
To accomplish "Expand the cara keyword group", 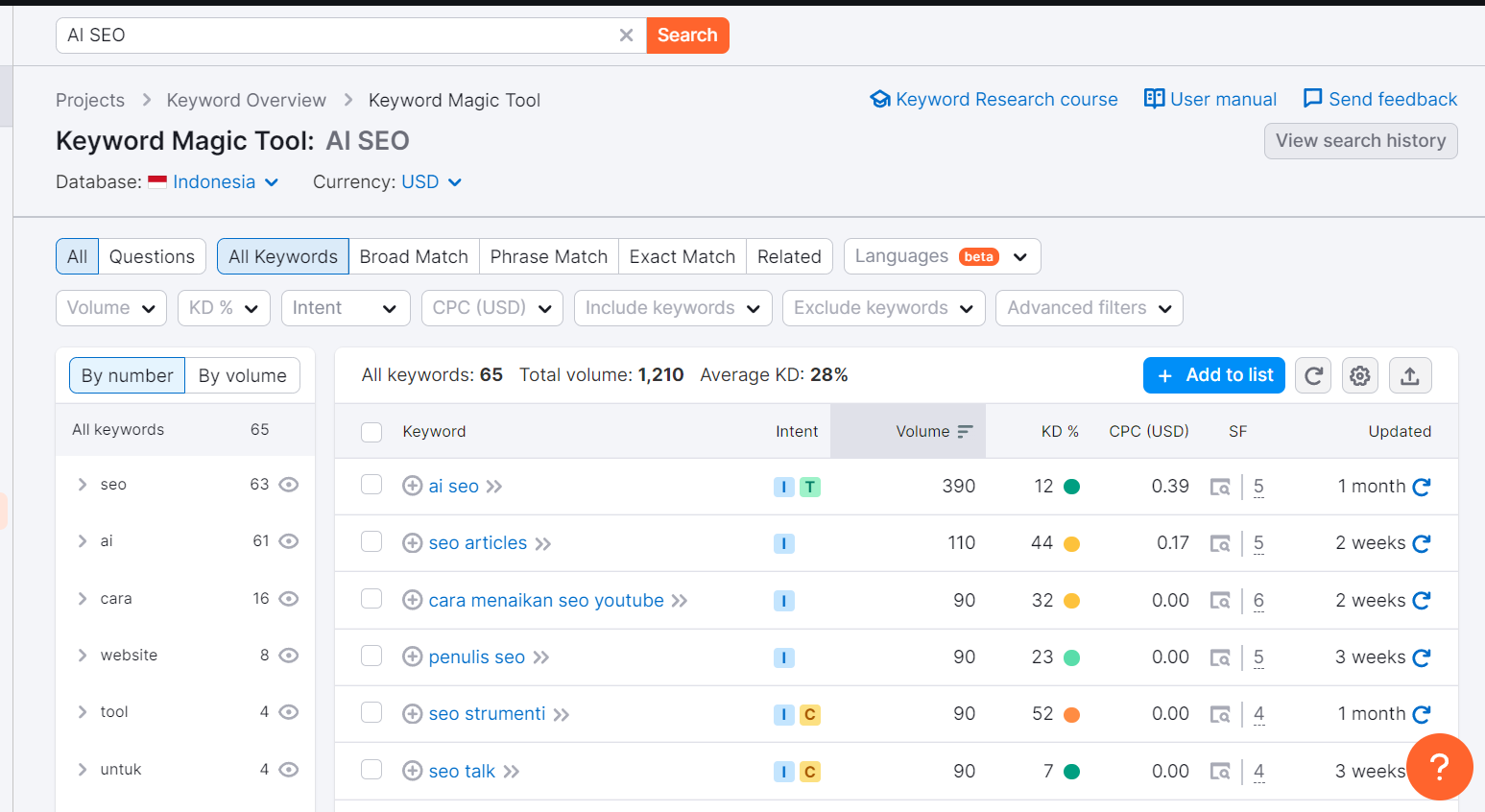I will [x=83, y=599].
